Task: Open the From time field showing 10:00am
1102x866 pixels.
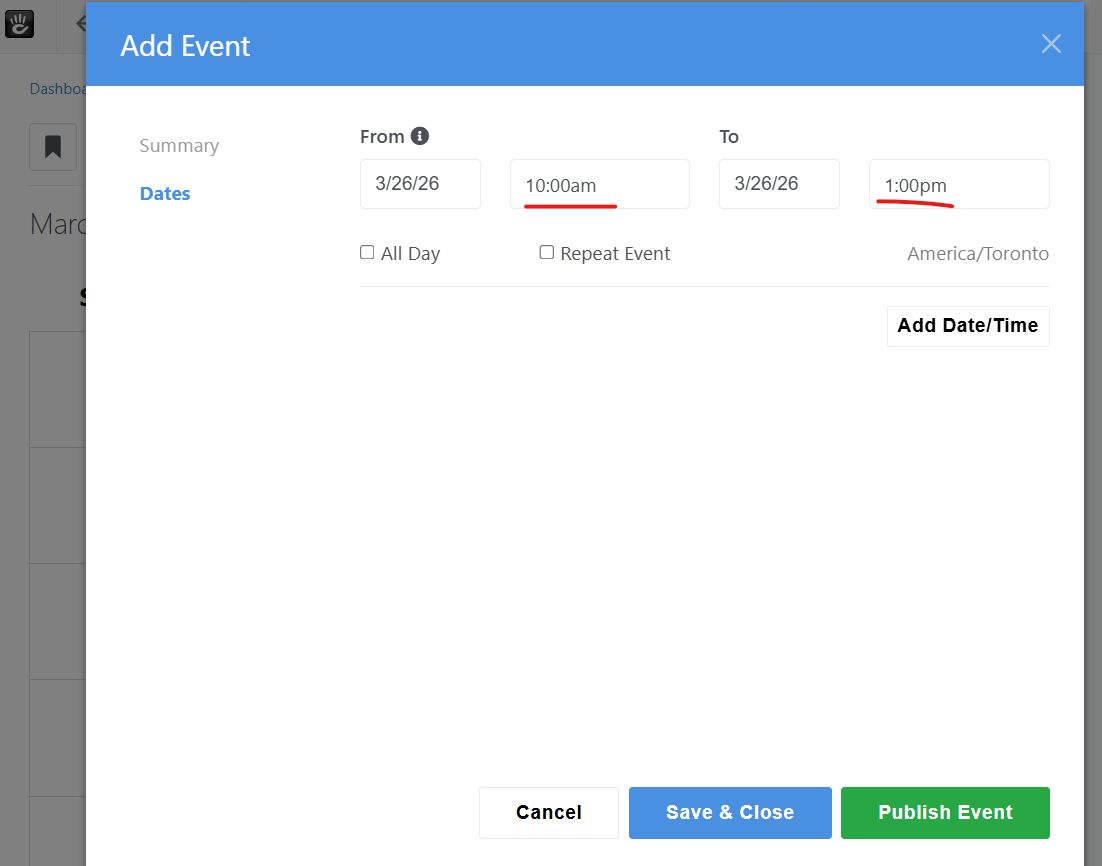Action: pos(599,185)
